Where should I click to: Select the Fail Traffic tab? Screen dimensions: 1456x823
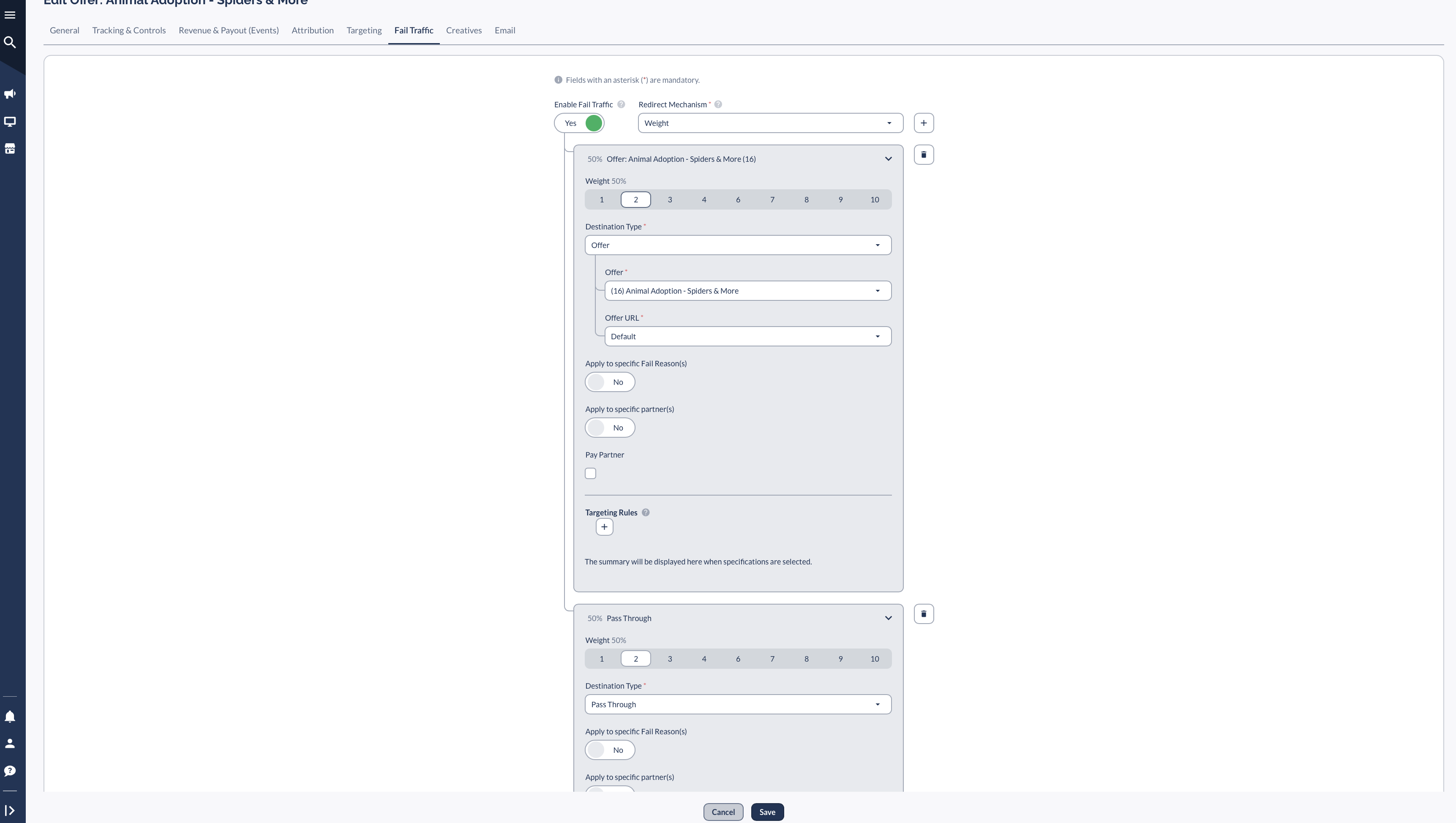pyautogui.click(x=414, y=30)
